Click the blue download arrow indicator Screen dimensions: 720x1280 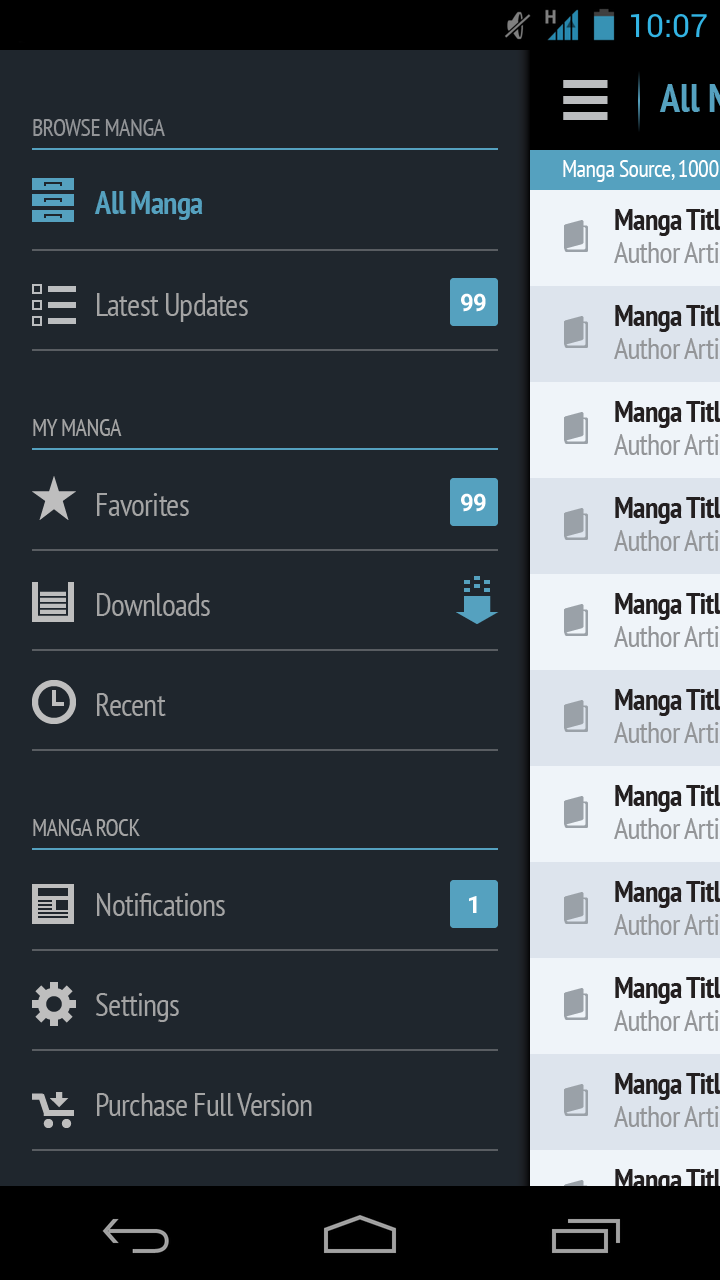coord(477,600)
